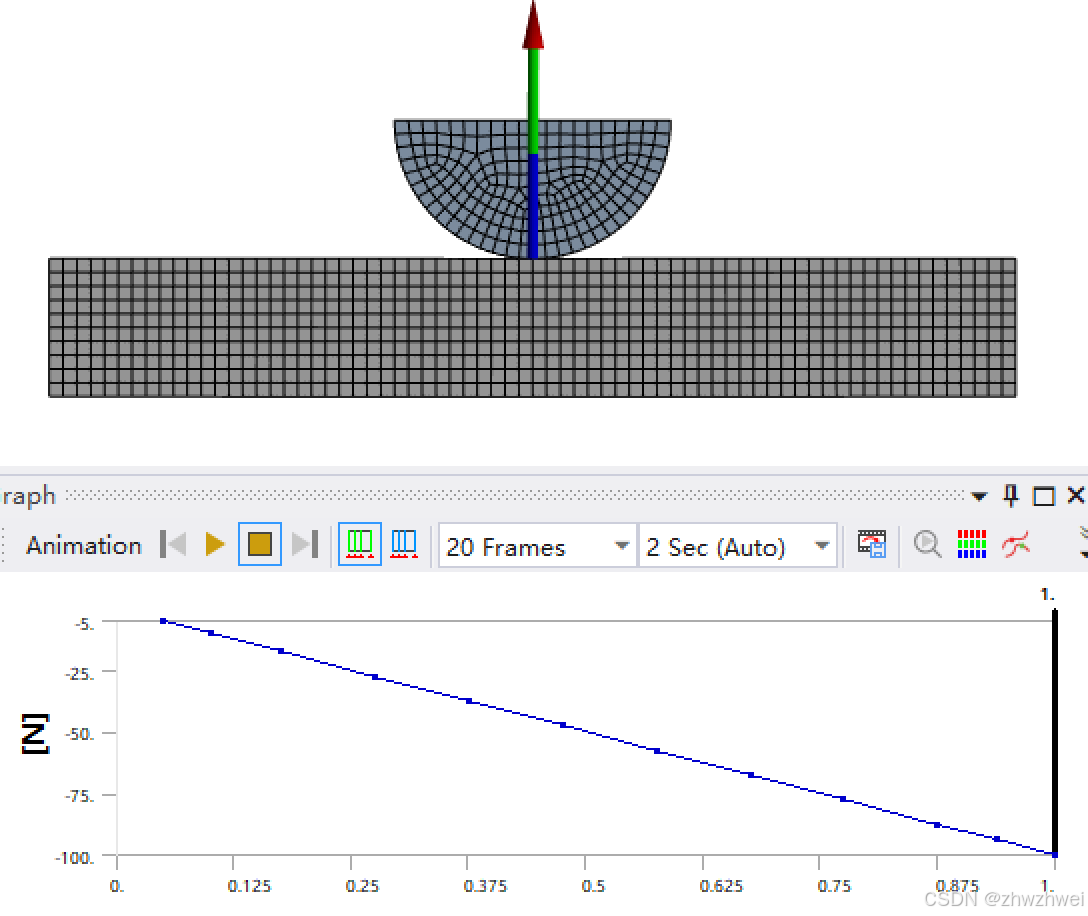The image size is (1088, 916).
Task: Click the 0.75 label on the time axis
Action: click(834, 886)
